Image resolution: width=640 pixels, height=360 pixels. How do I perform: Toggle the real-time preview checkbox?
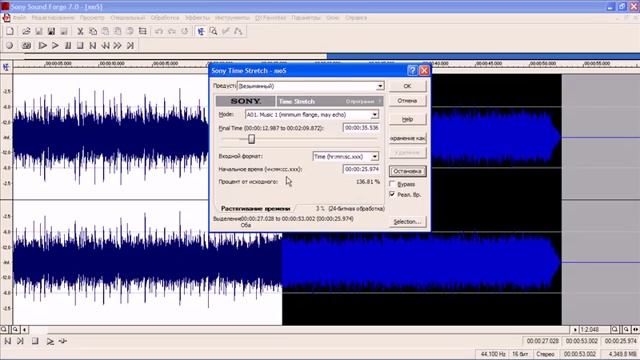click(392, 194)
